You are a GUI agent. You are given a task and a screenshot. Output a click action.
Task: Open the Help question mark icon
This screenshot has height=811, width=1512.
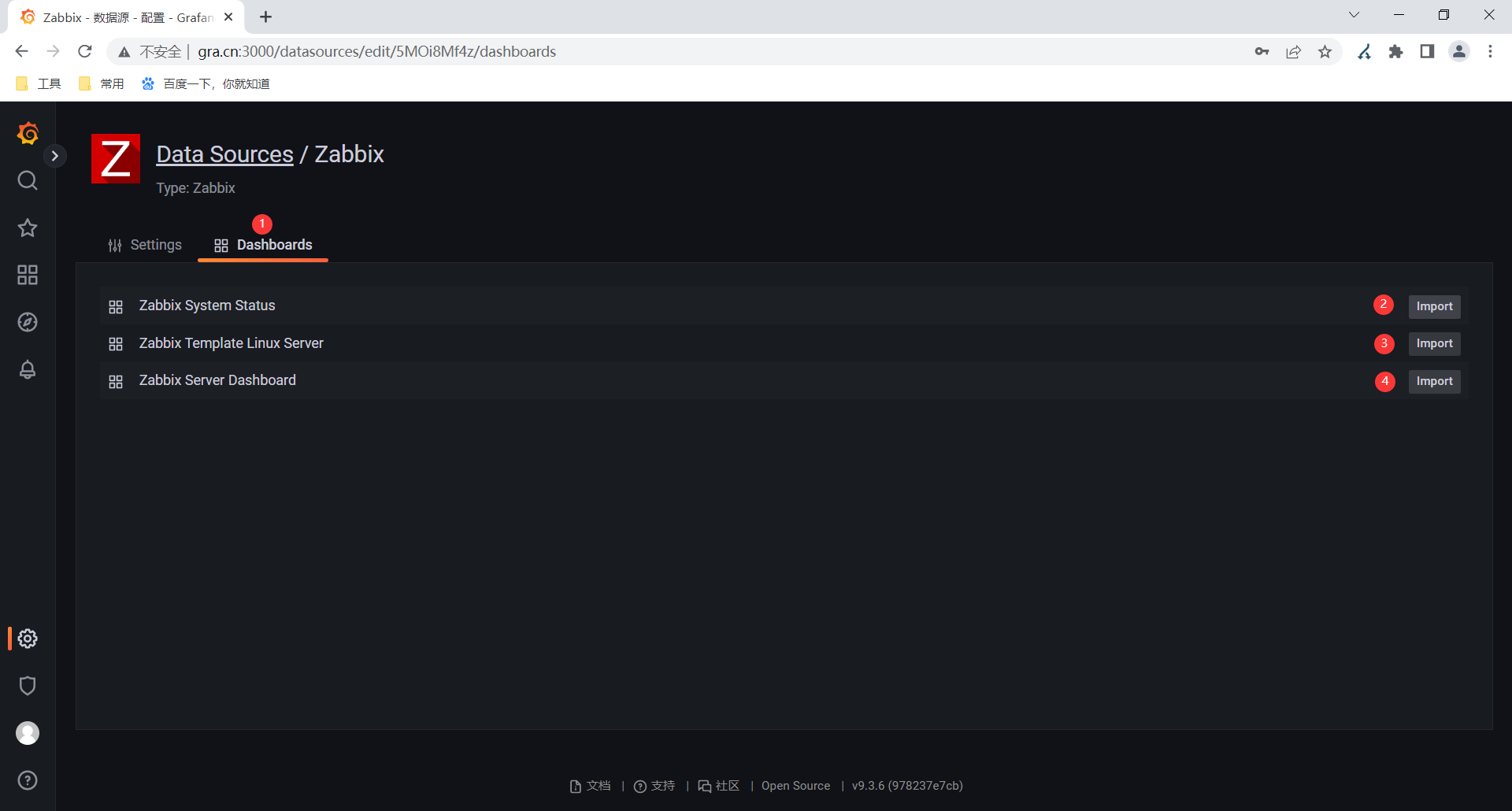point(28,780)
